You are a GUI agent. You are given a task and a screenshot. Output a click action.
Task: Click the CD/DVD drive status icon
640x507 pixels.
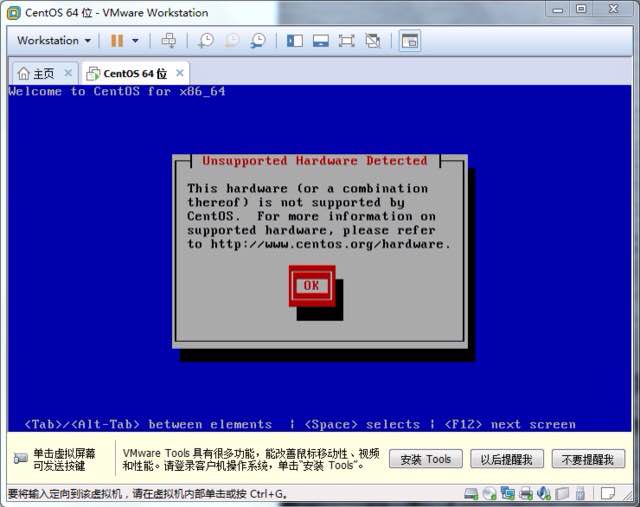[489, 494]
